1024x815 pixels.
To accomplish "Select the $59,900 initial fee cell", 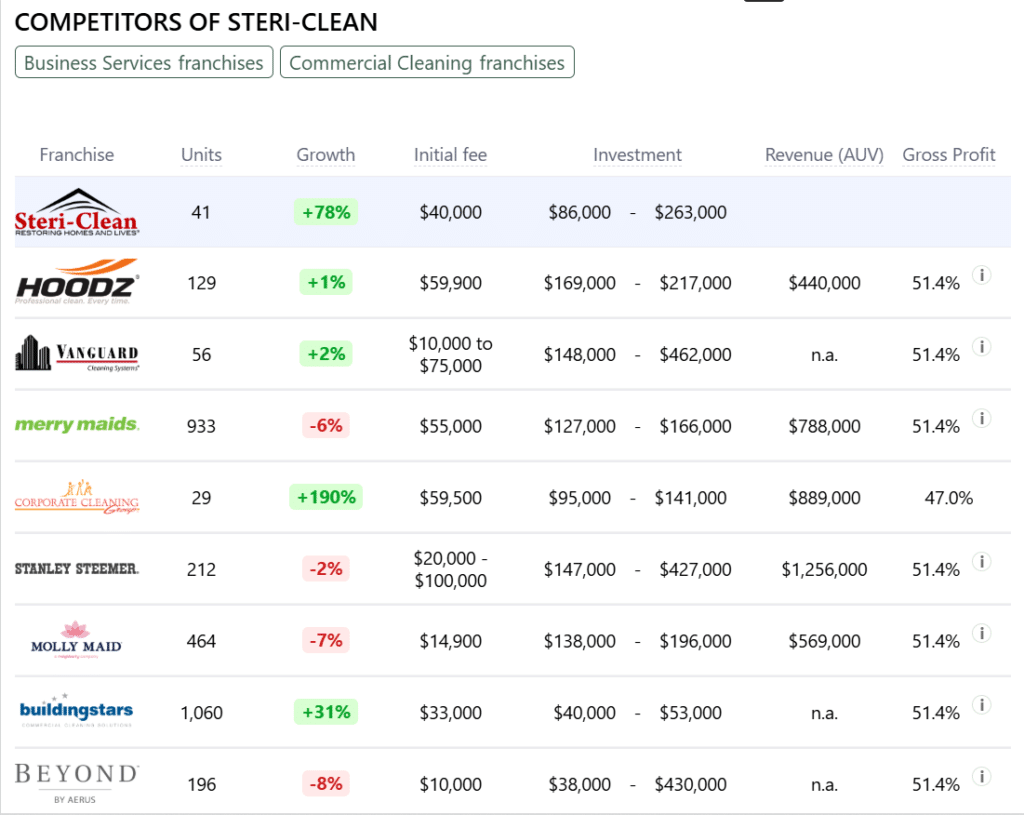I will tap(451, 283).
